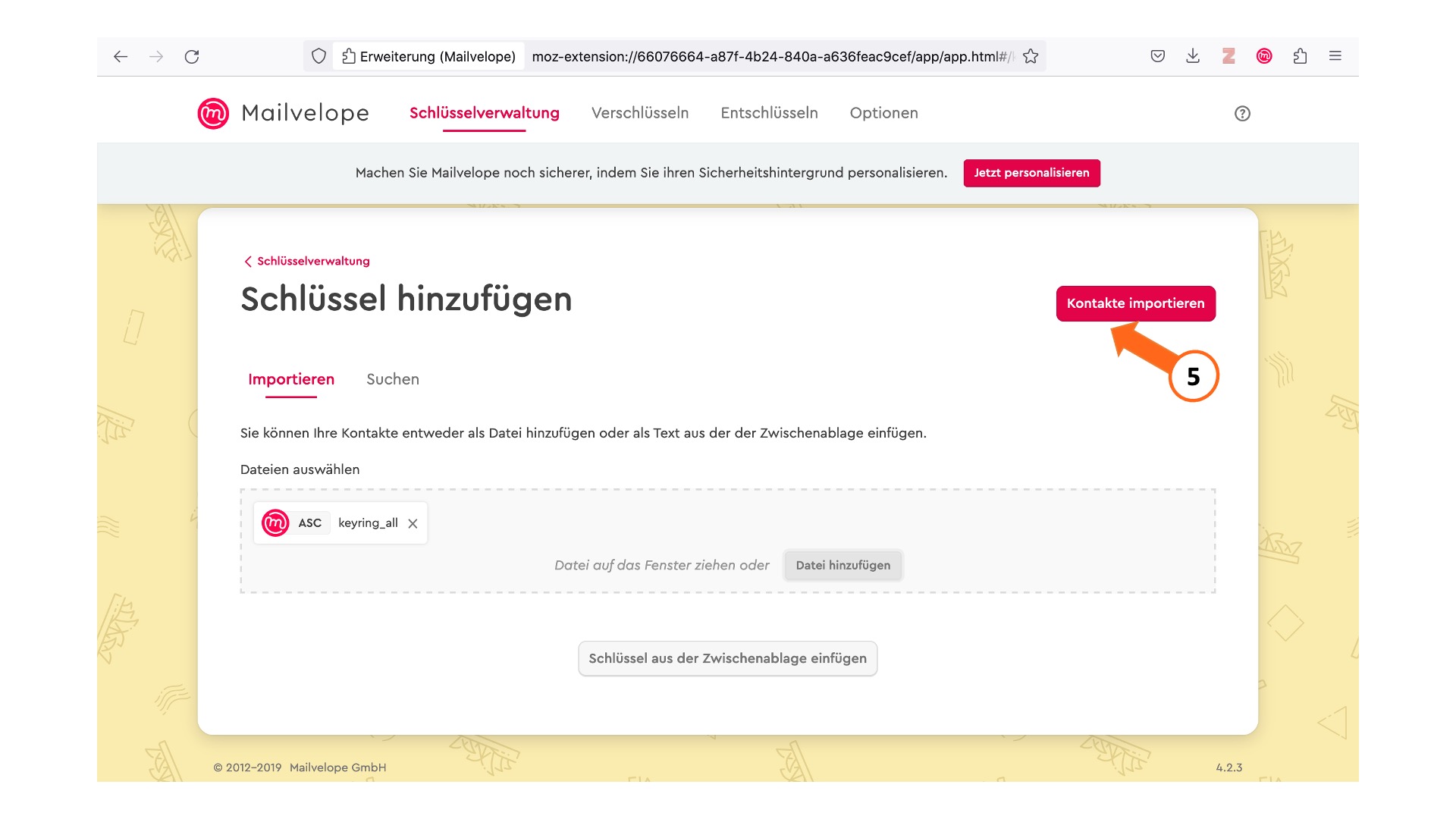Viewport: 1456px width, 819px height.
Task: Bookmark this page with star
Action: [x=1031, y=56]
